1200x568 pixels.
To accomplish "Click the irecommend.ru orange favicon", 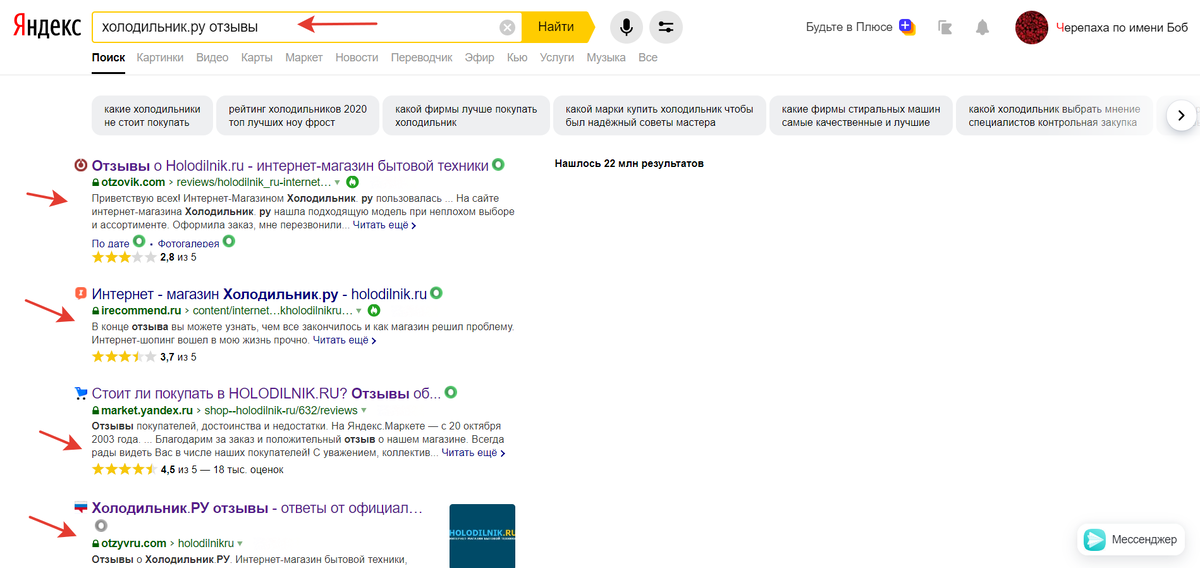I will 81,293.
